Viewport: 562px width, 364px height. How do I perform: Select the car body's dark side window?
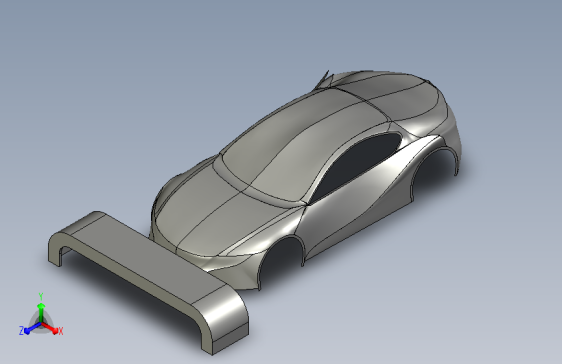coord(355,167)
